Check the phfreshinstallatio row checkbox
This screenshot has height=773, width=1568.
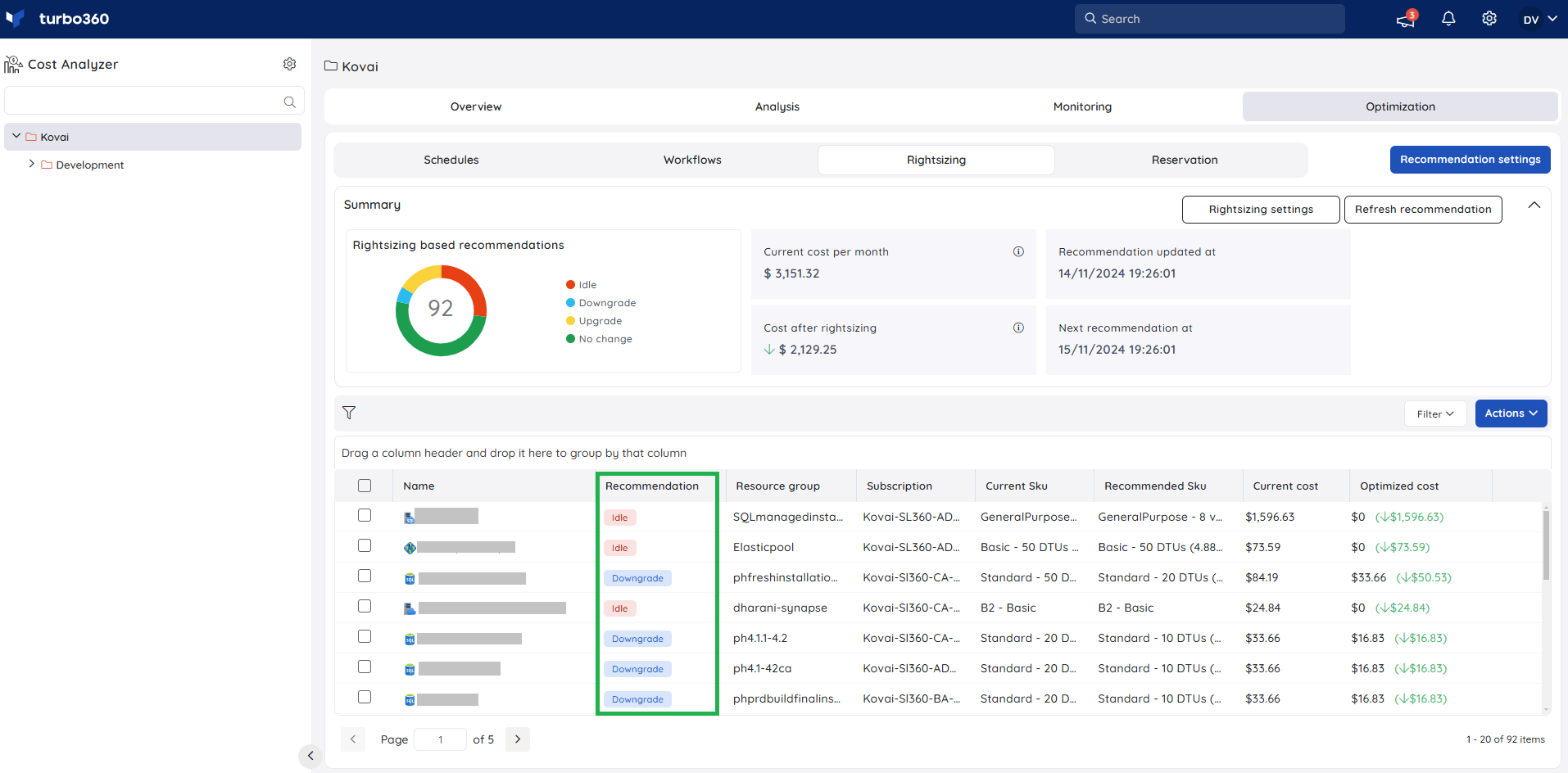365,576
